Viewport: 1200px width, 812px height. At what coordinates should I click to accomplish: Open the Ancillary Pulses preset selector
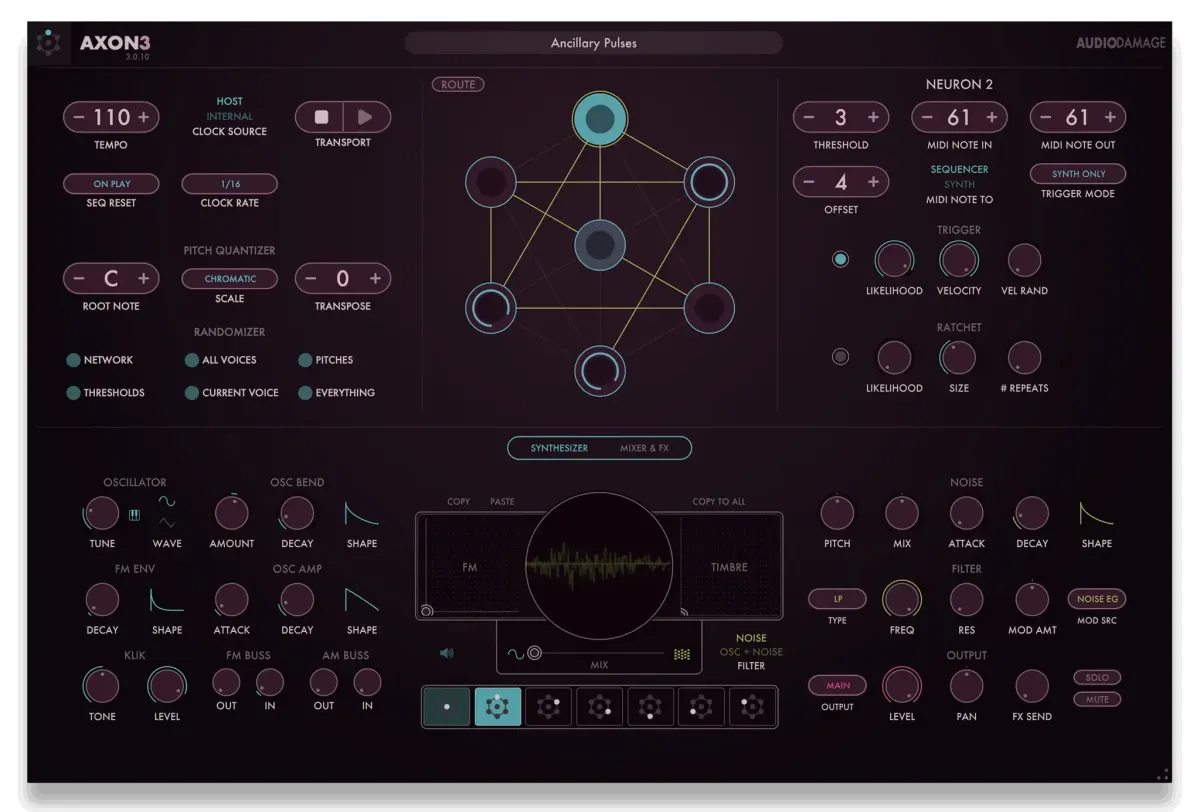(x=593, y=43)
